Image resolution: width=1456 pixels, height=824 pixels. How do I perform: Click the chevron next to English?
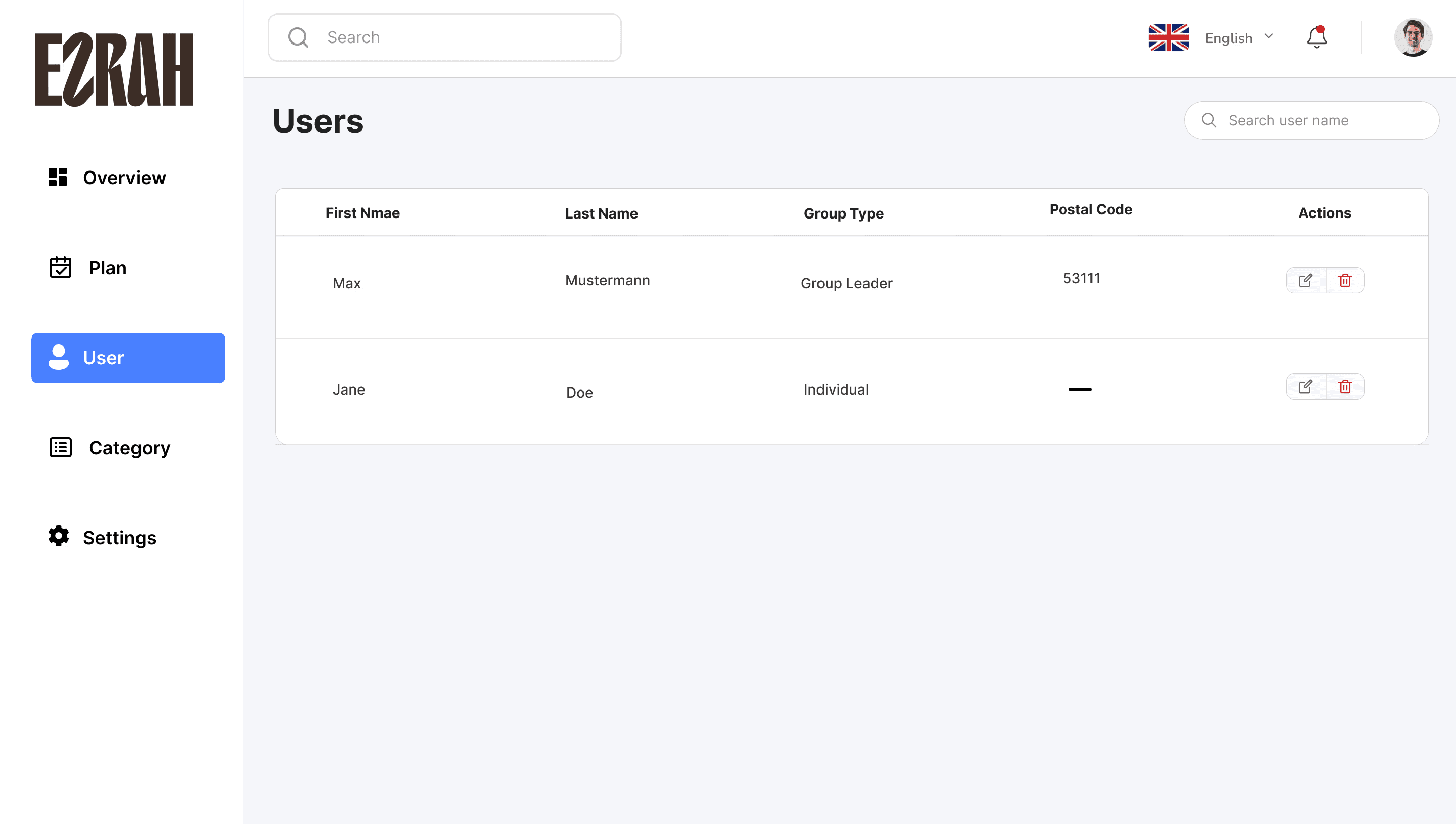point(1269,36)
